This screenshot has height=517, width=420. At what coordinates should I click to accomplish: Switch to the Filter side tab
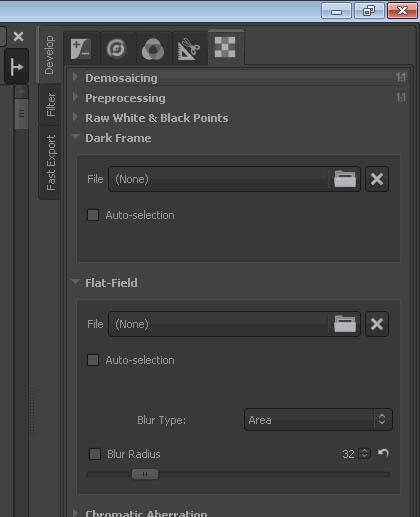point(50,105)
